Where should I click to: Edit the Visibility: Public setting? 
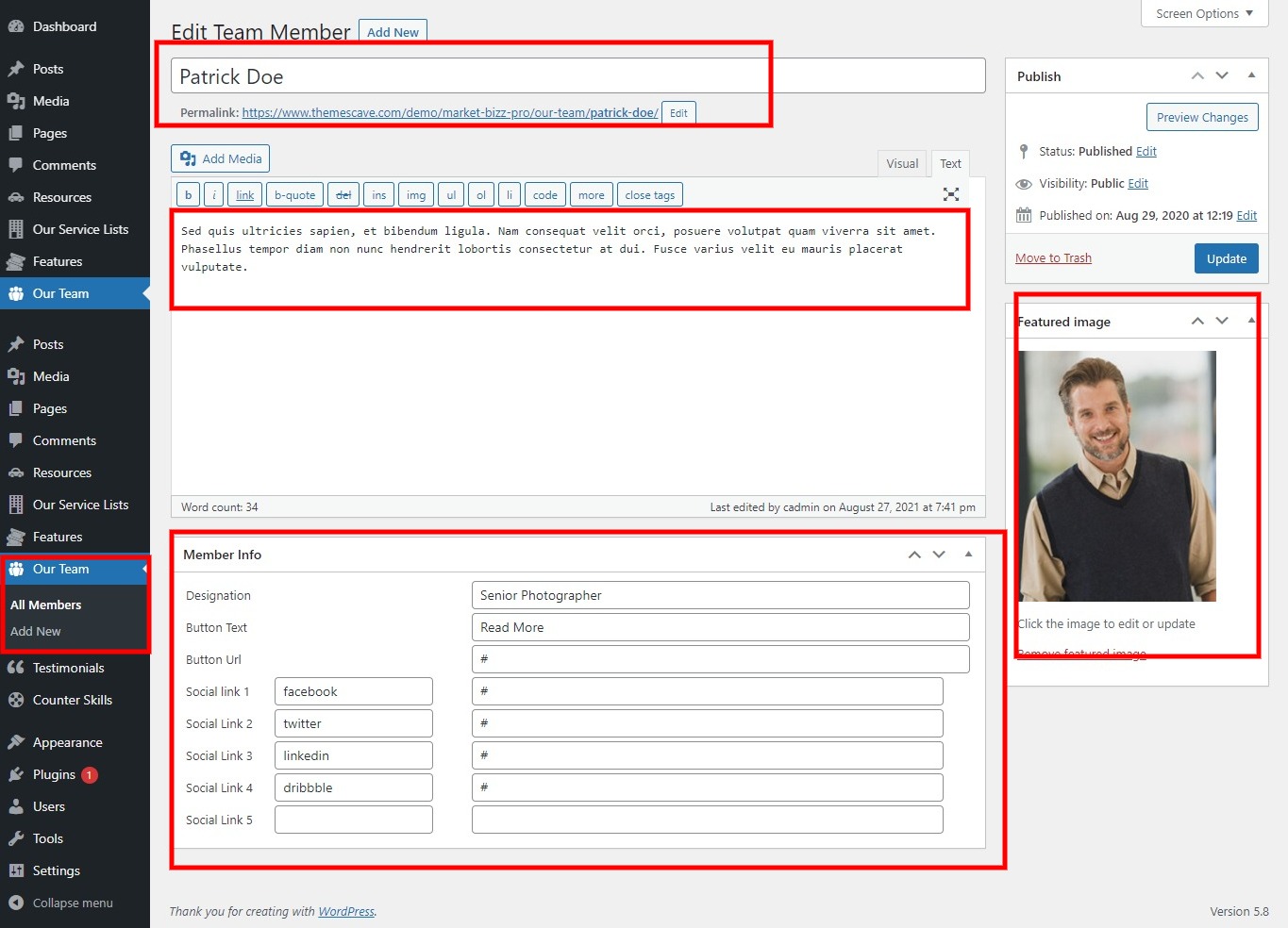[1138, 184]
